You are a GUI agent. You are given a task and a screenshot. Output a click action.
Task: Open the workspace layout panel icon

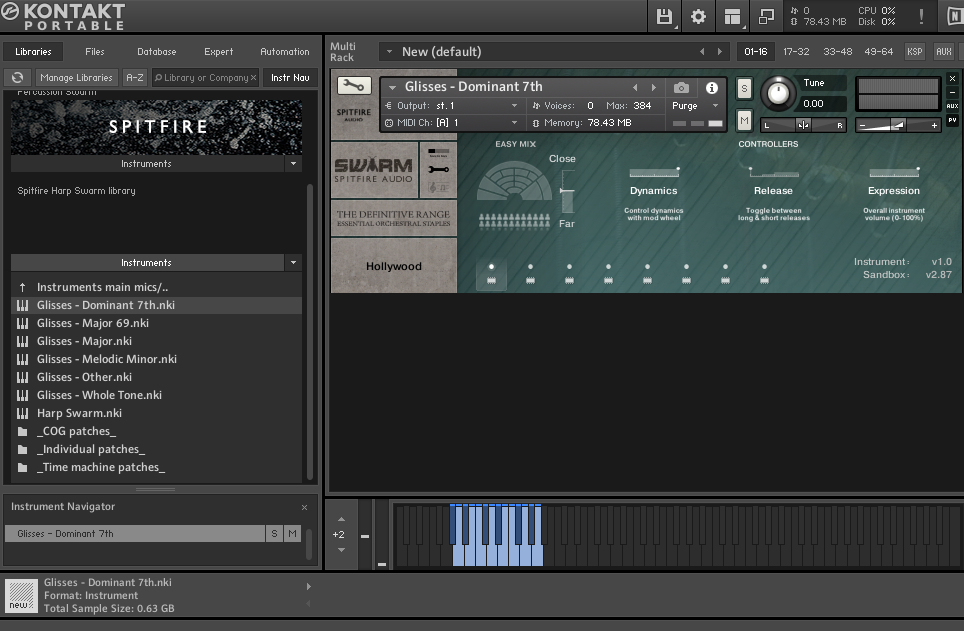732,17
